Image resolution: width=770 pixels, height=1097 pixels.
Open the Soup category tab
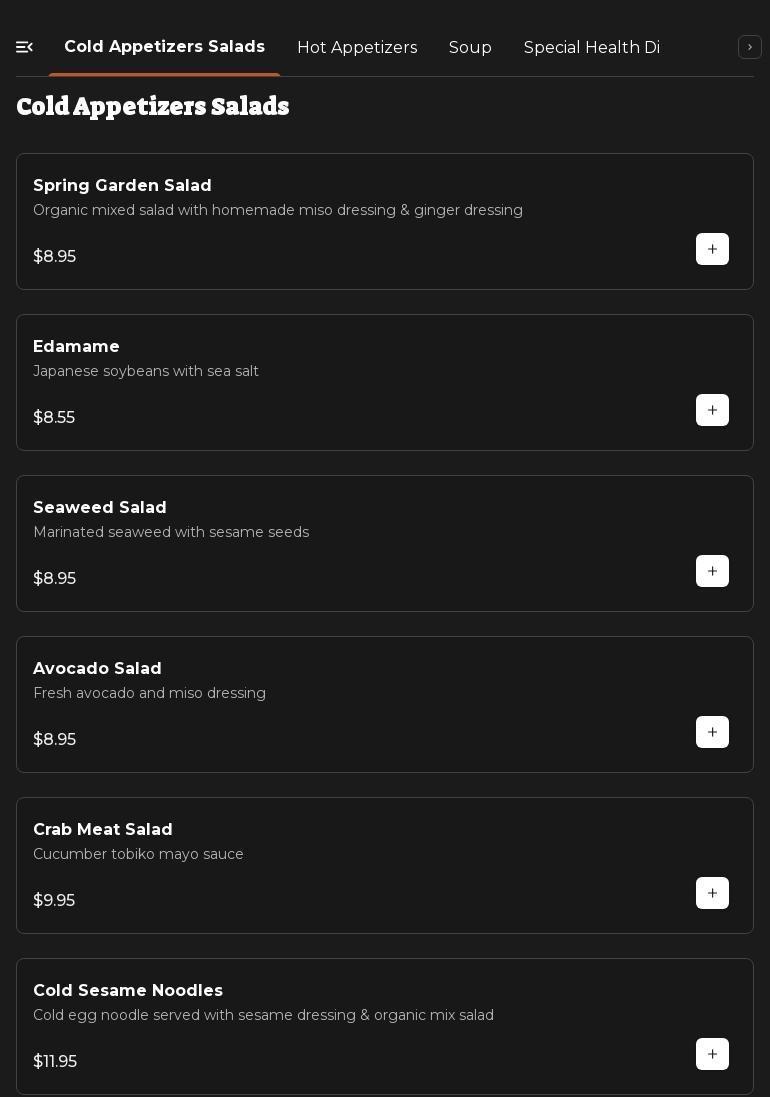pyautogui.click(x=470, y=48)
